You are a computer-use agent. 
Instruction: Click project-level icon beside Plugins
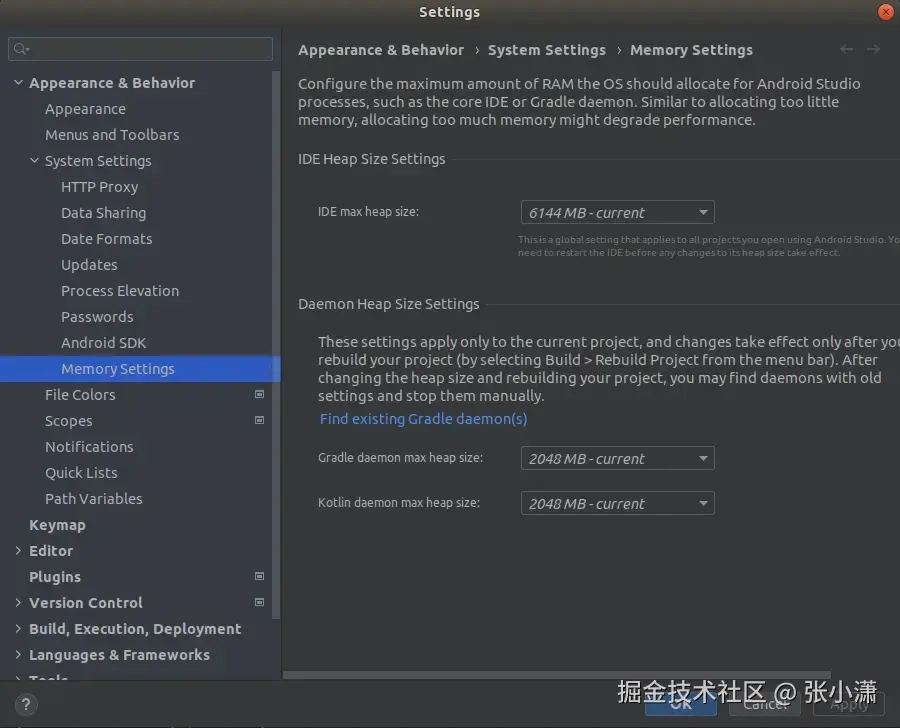[x=260, y=577]
